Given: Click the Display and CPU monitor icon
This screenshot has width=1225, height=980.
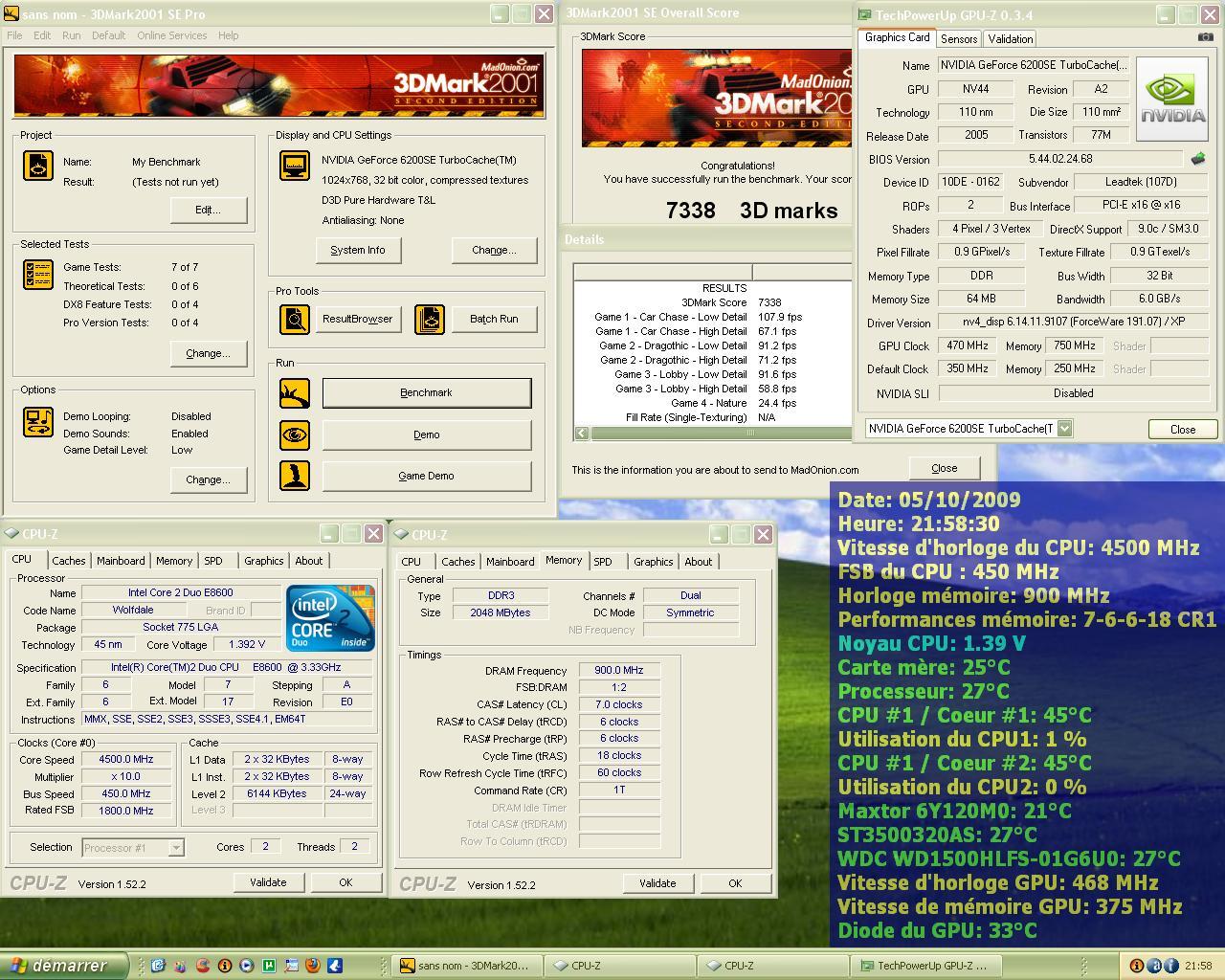Looking at the screenshot, I should tap(295, 166).
